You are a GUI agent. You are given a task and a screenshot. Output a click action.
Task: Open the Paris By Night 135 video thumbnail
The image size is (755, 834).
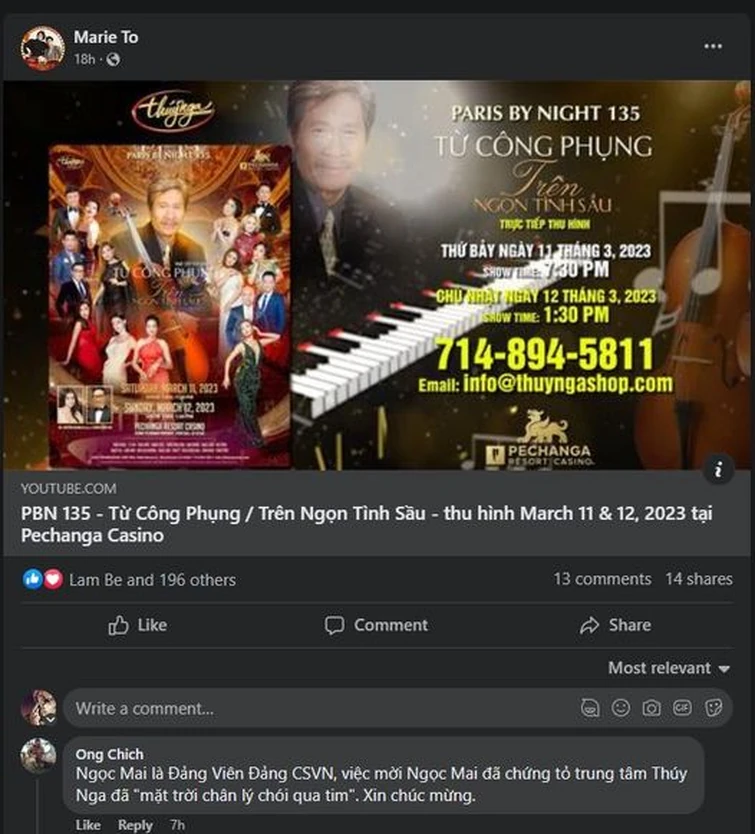click(x=377, y=275)
